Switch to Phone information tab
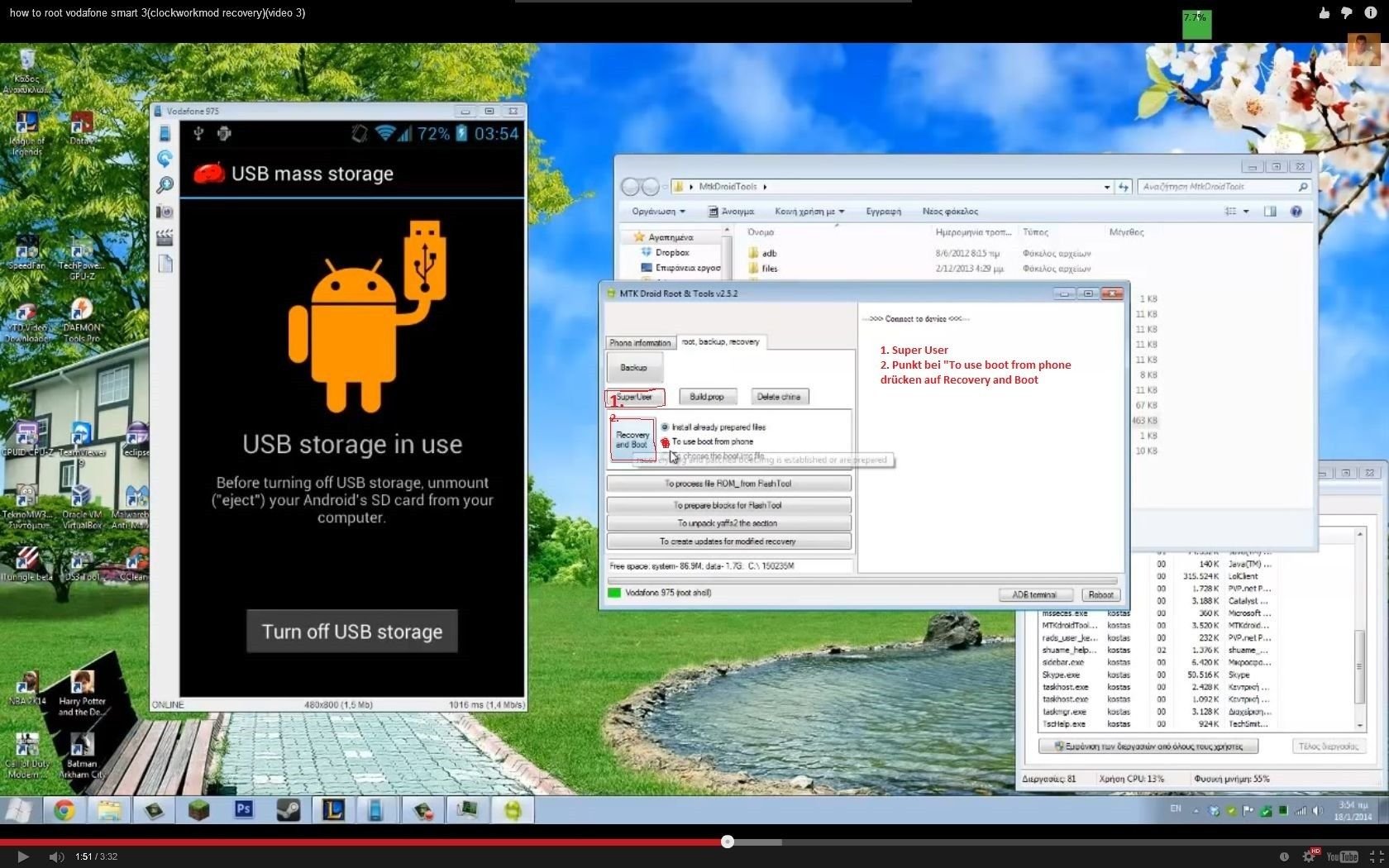The image size is (1389, 868). 640,342
